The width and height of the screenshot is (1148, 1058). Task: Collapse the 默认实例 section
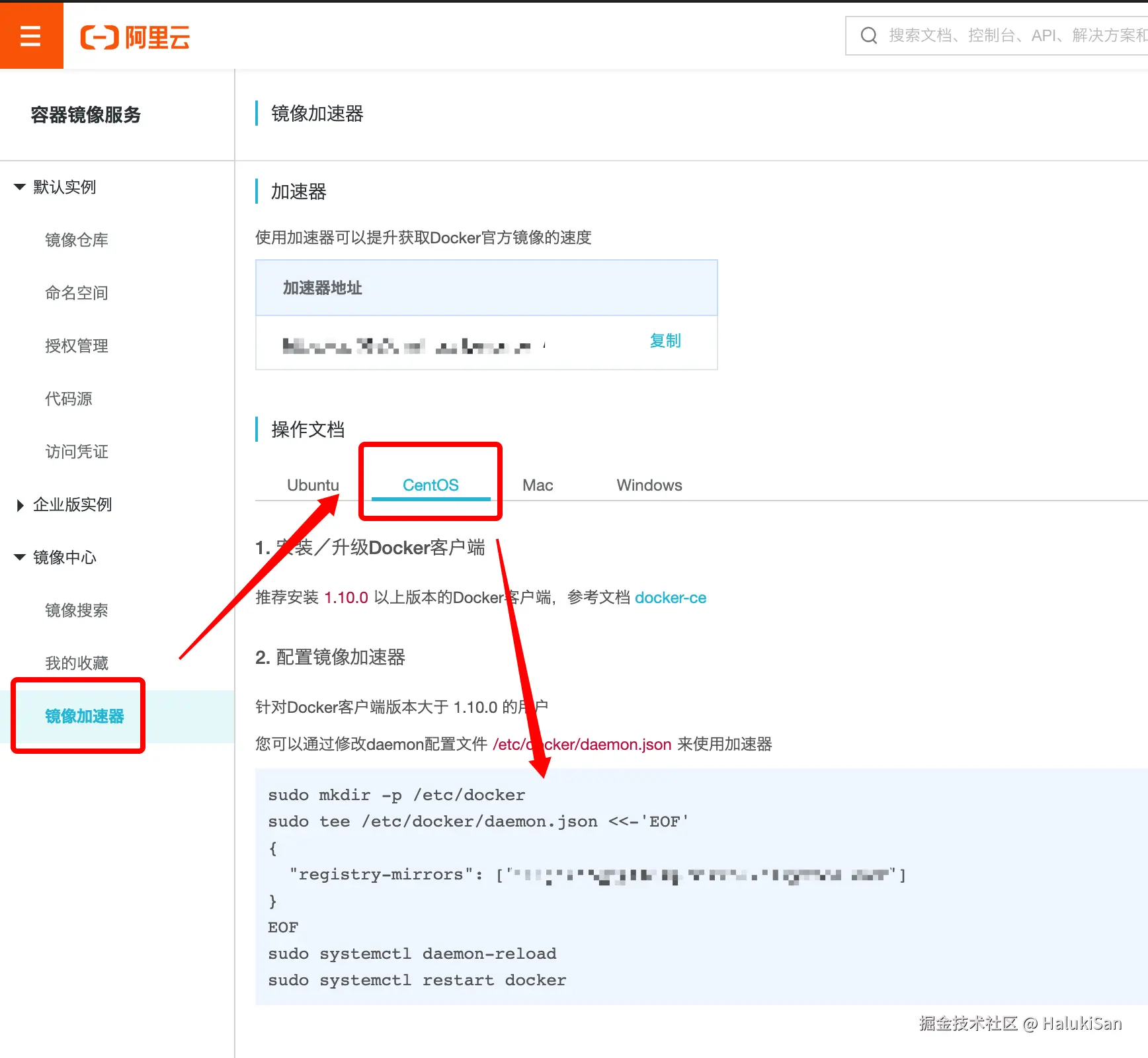(20, 187)
